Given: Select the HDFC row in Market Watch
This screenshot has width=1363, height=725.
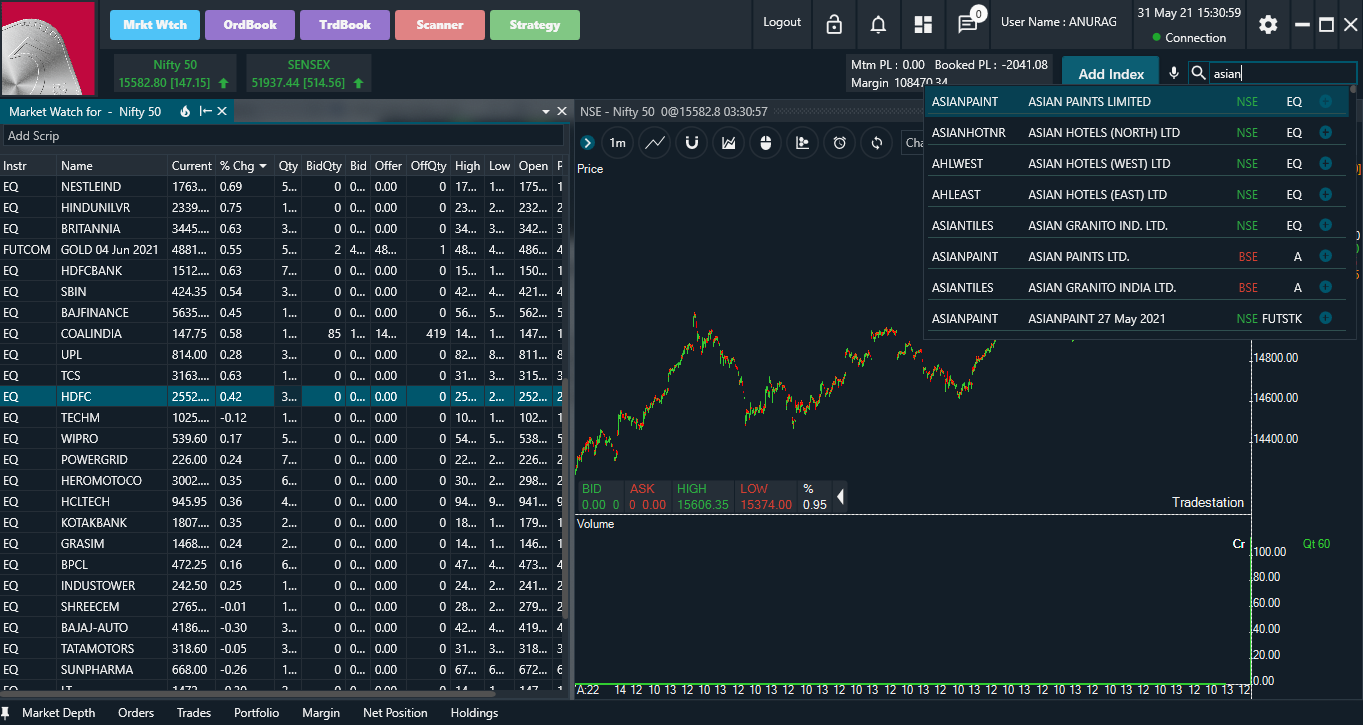Looking at the screenshot, I should pyautogui.click(x=282, y=397).
